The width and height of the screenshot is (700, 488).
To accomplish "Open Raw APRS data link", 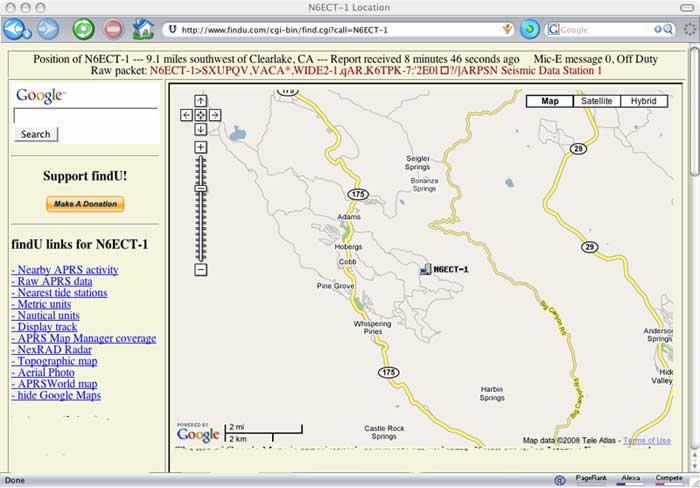I will pos(52,281).
